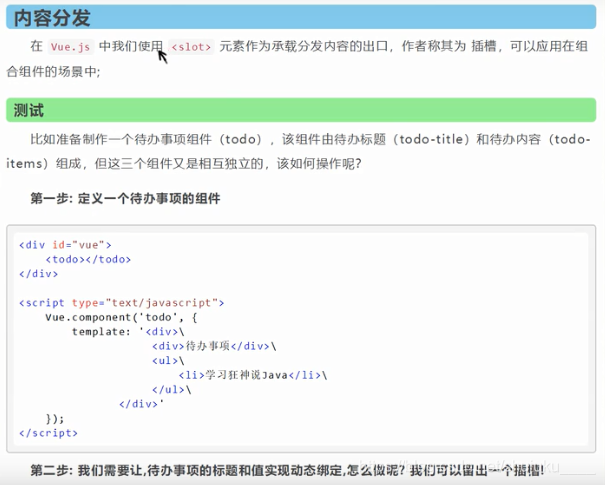Click the <todo></todo> code line

pyautogui.click(x=88, y=259)
